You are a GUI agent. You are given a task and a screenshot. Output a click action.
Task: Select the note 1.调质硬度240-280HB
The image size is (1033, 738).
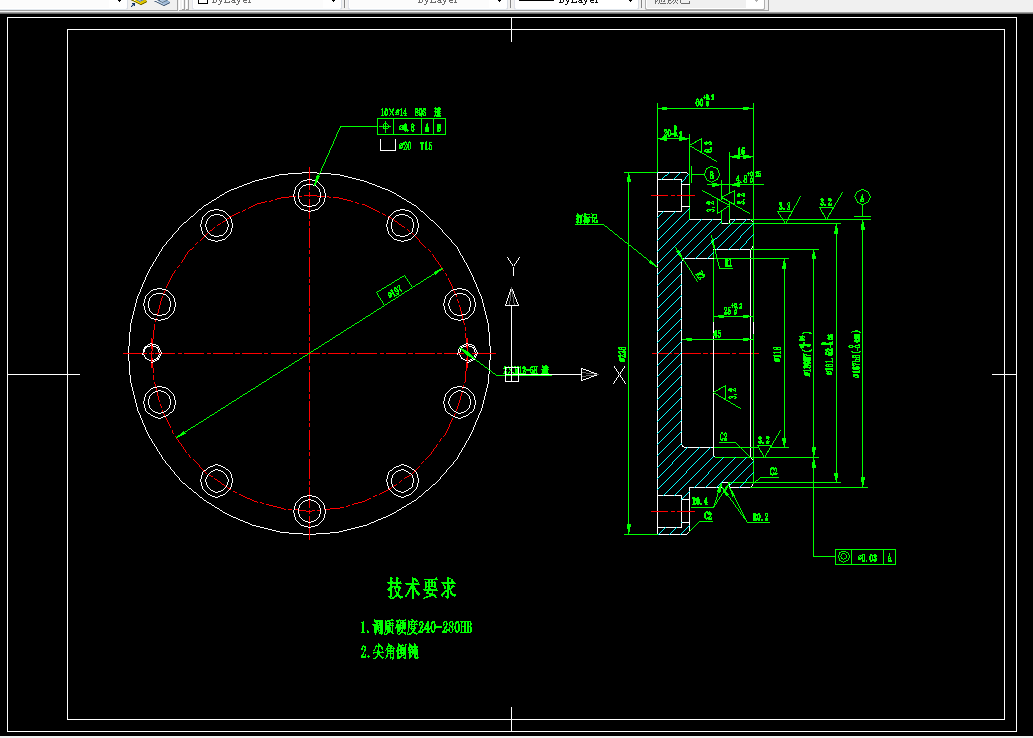tap(416, 628)
